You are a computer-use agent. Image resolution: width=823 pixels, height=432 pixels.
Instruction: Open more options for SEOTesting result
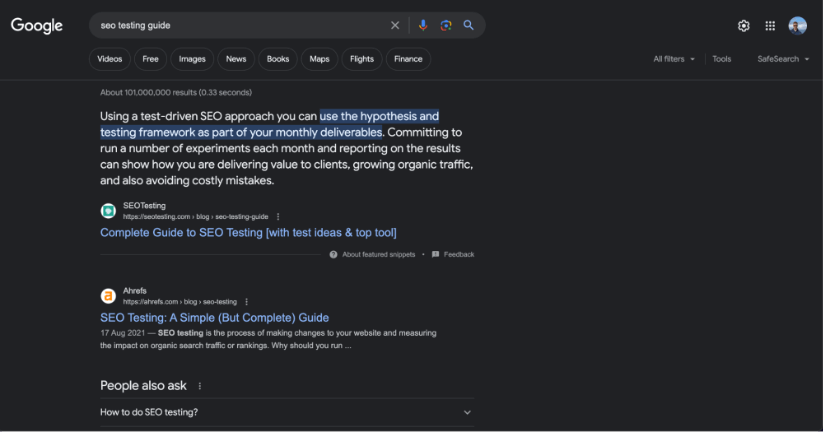pyautogui.click(x=278, y=217)
